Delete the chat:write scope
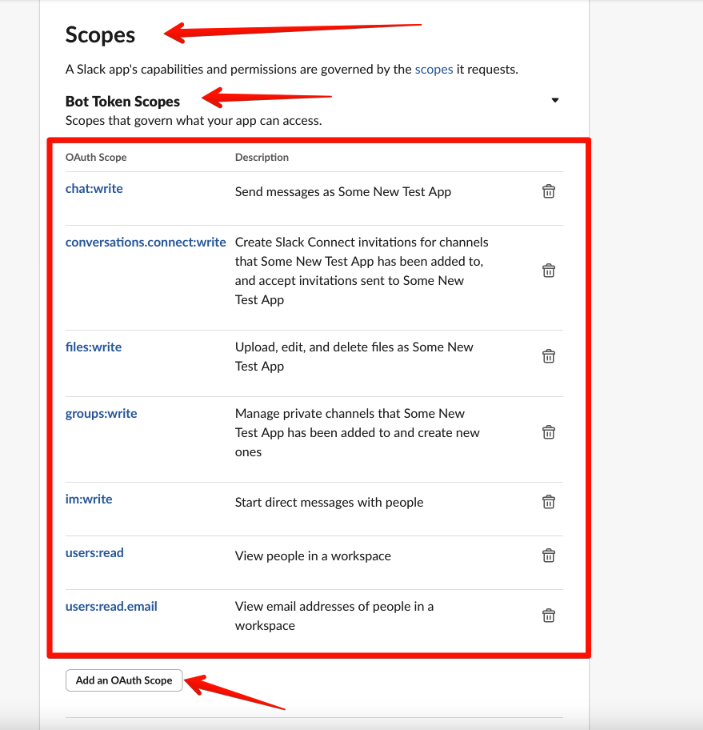Image resolution: width=703 pixels, height=730 pixels. pyautogui.click(x=548, y=192)
